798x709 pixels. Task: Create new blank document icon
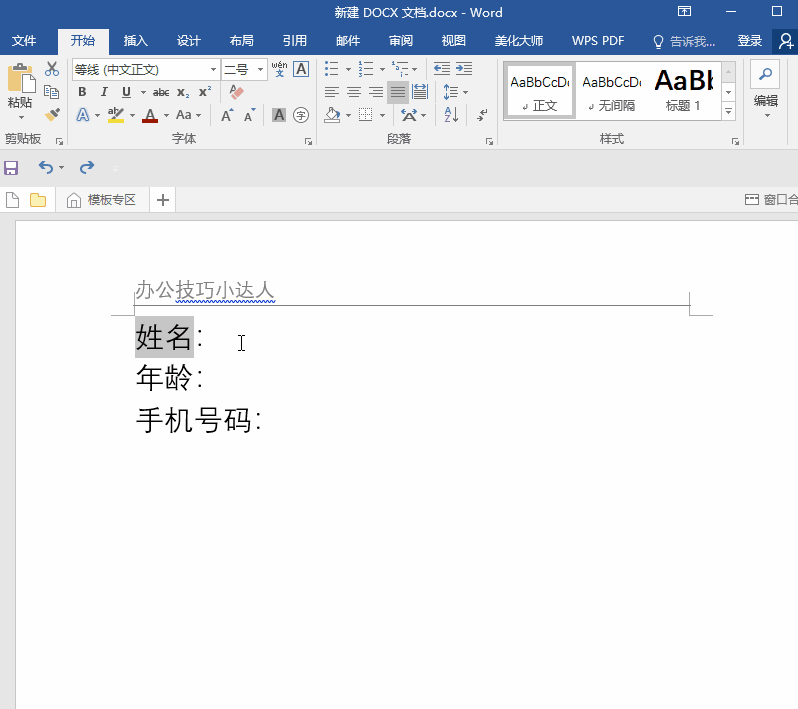[13, 200]
